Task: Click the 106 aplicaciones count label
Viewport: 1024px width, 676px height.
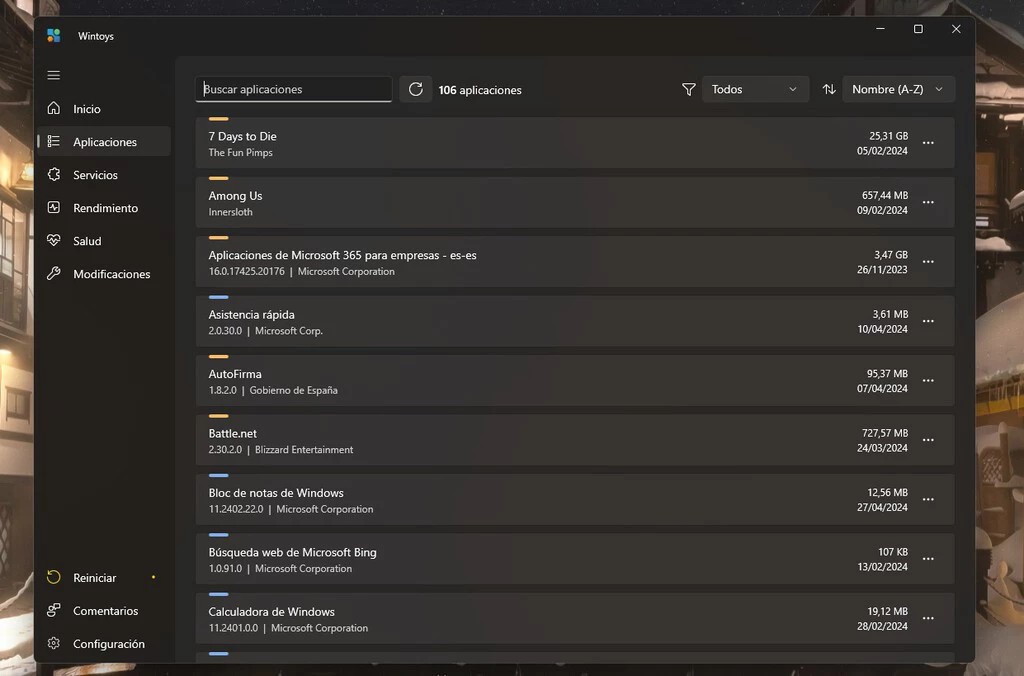Action: tap(480, 90)
